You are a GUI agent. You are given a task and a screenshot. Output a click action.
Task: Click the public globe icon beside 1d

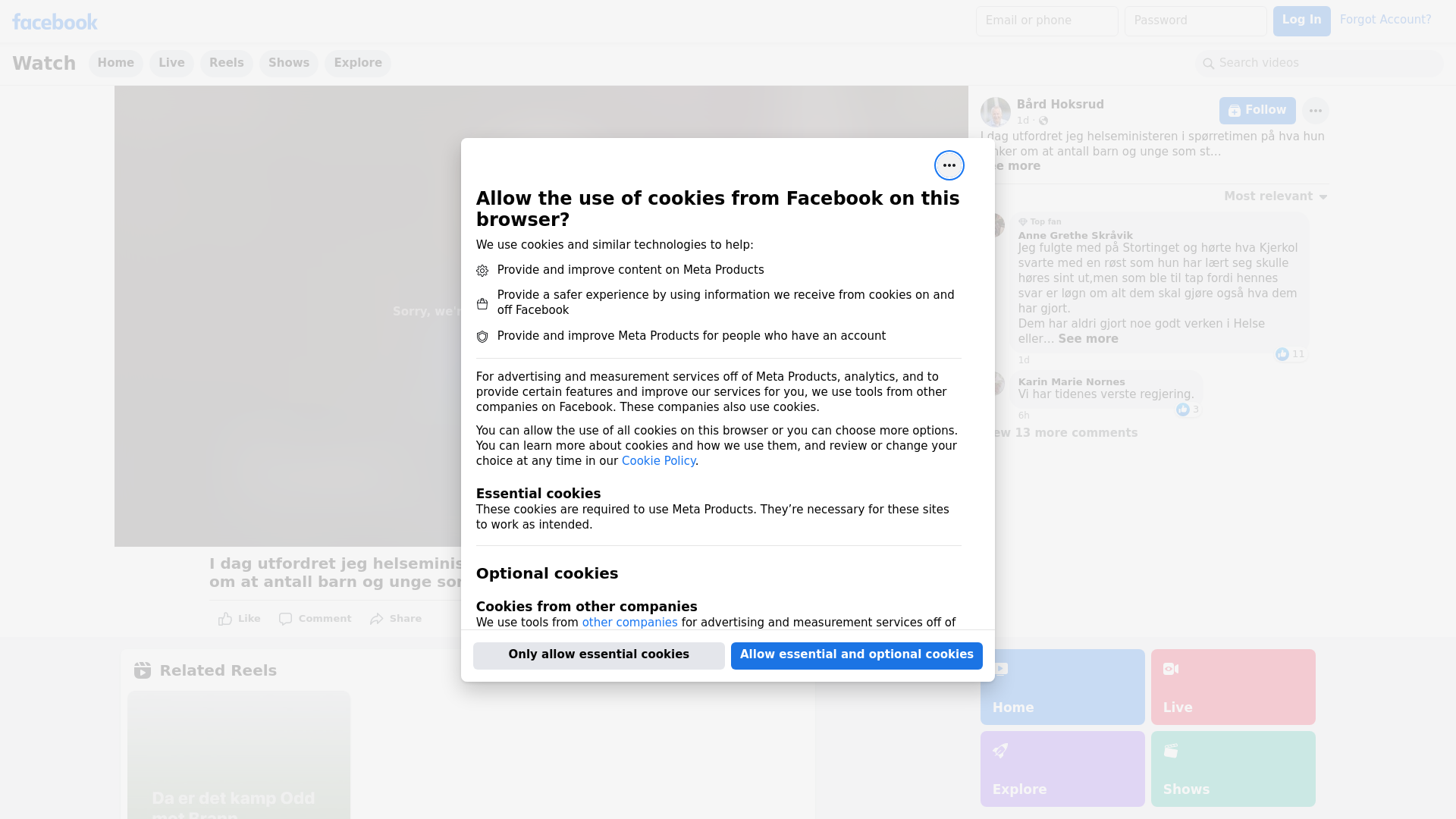point(1043,121)
